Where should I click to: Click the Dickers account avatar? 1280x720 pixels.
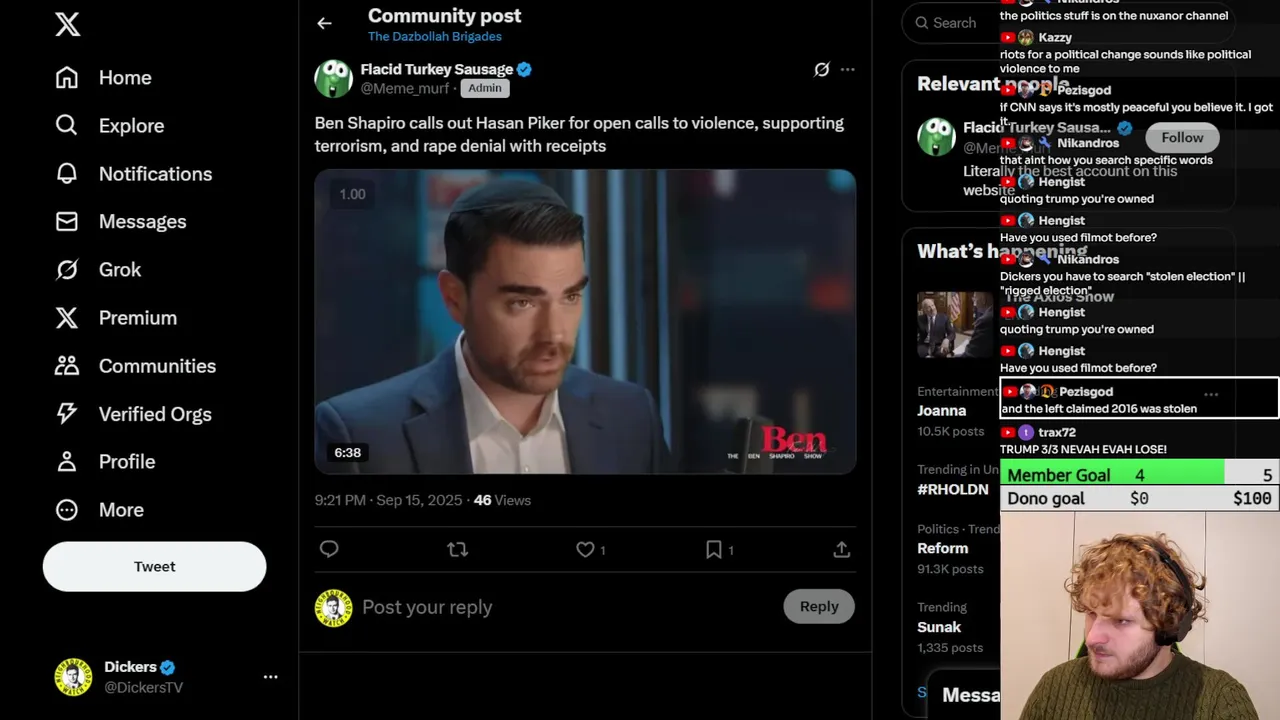[x=73, y=677]
